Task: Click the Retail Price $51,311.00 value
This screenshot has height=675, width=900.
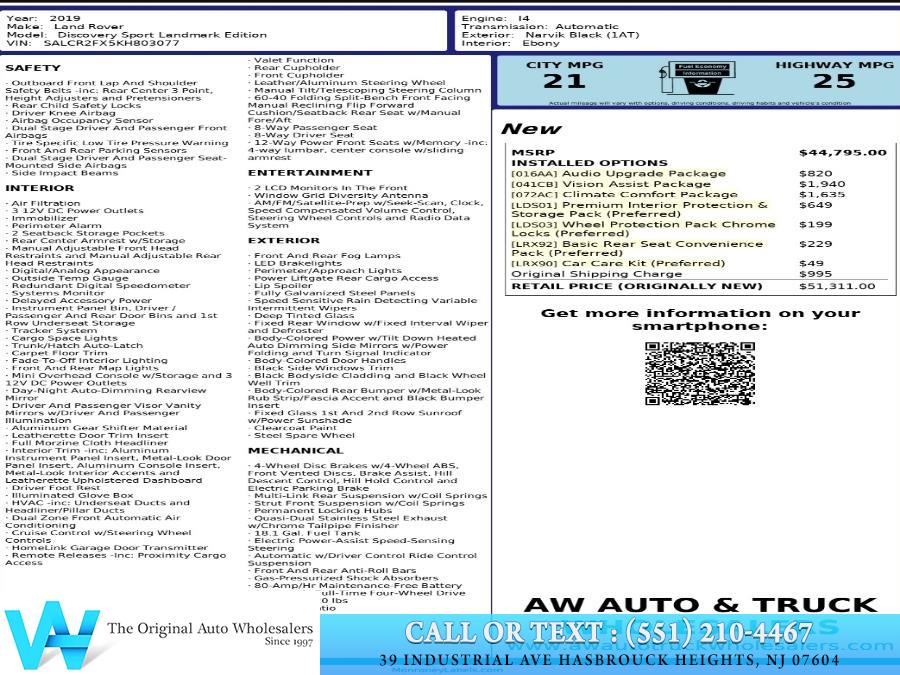Action: 837,286
